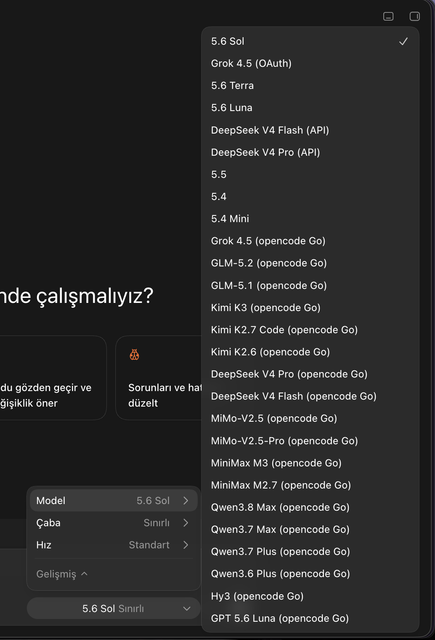Select Qwen3.6 Plus (opencode Go)
The height and width of the screenshot is (640, 435).
click(310, 573)
